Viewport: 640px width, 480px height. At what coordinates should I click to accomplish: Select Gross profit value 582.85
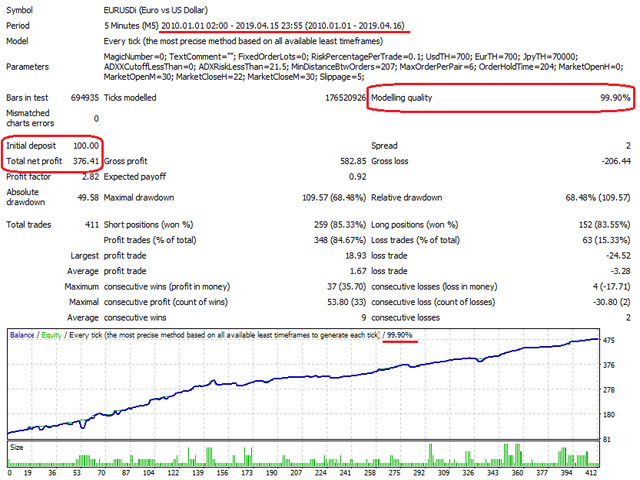(353, 161)
